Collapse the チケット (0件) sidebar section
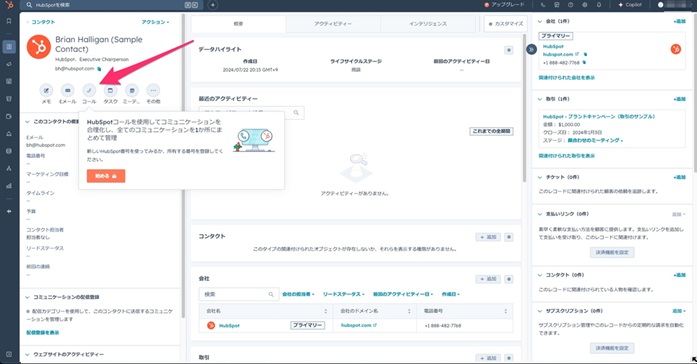This screenshot has height=364, width=697. tap(540, 177)
